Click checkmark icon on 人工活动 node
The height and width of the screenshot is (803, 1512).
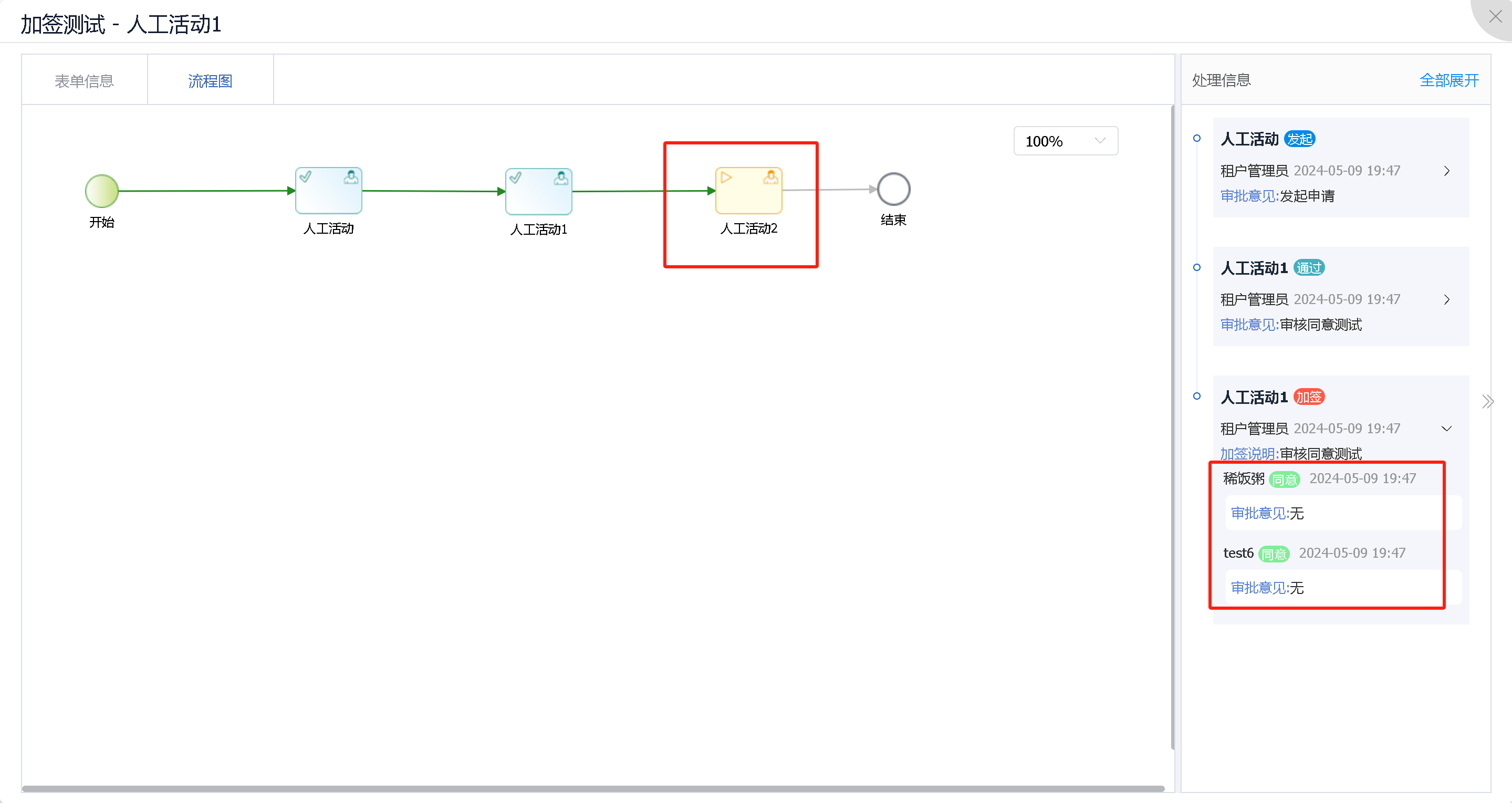click(306, 176)
